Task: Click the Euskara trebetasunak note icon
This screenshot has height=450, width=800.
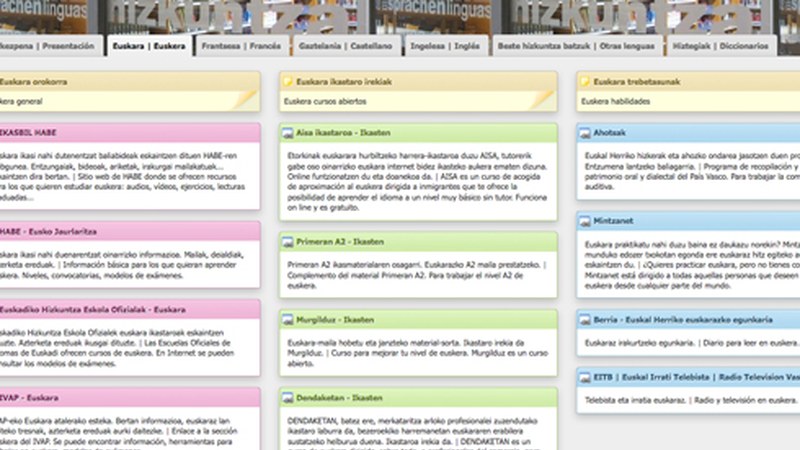Action: coord(585,82)
